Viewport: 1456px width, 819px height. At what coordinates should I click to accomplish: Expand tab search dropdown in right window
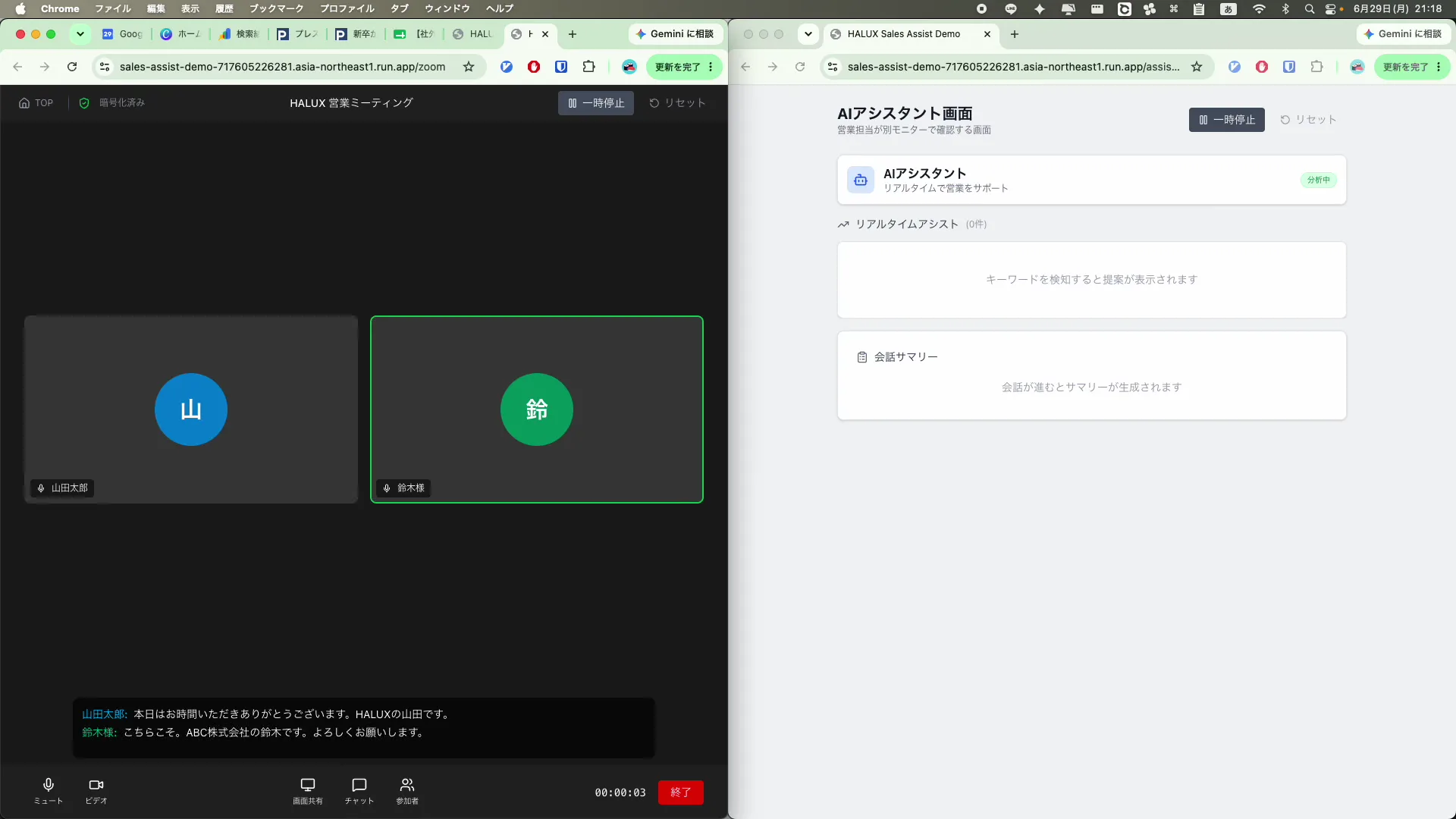coord(808,34)
